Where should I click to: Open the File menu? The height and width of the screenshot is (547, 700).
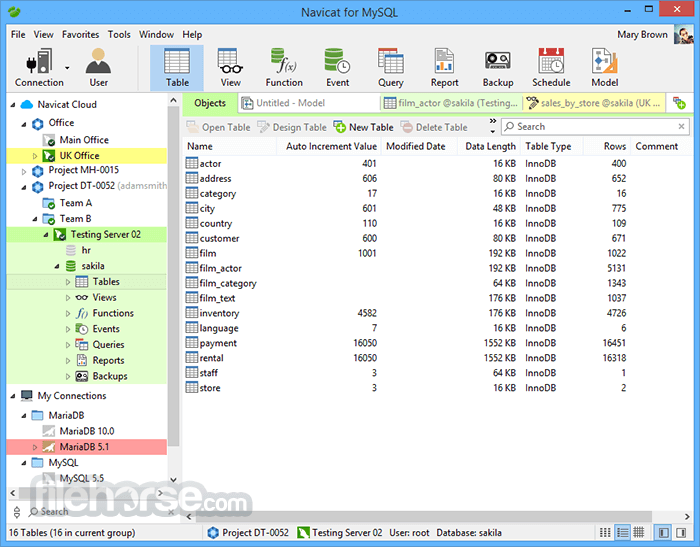coord(18,34)
